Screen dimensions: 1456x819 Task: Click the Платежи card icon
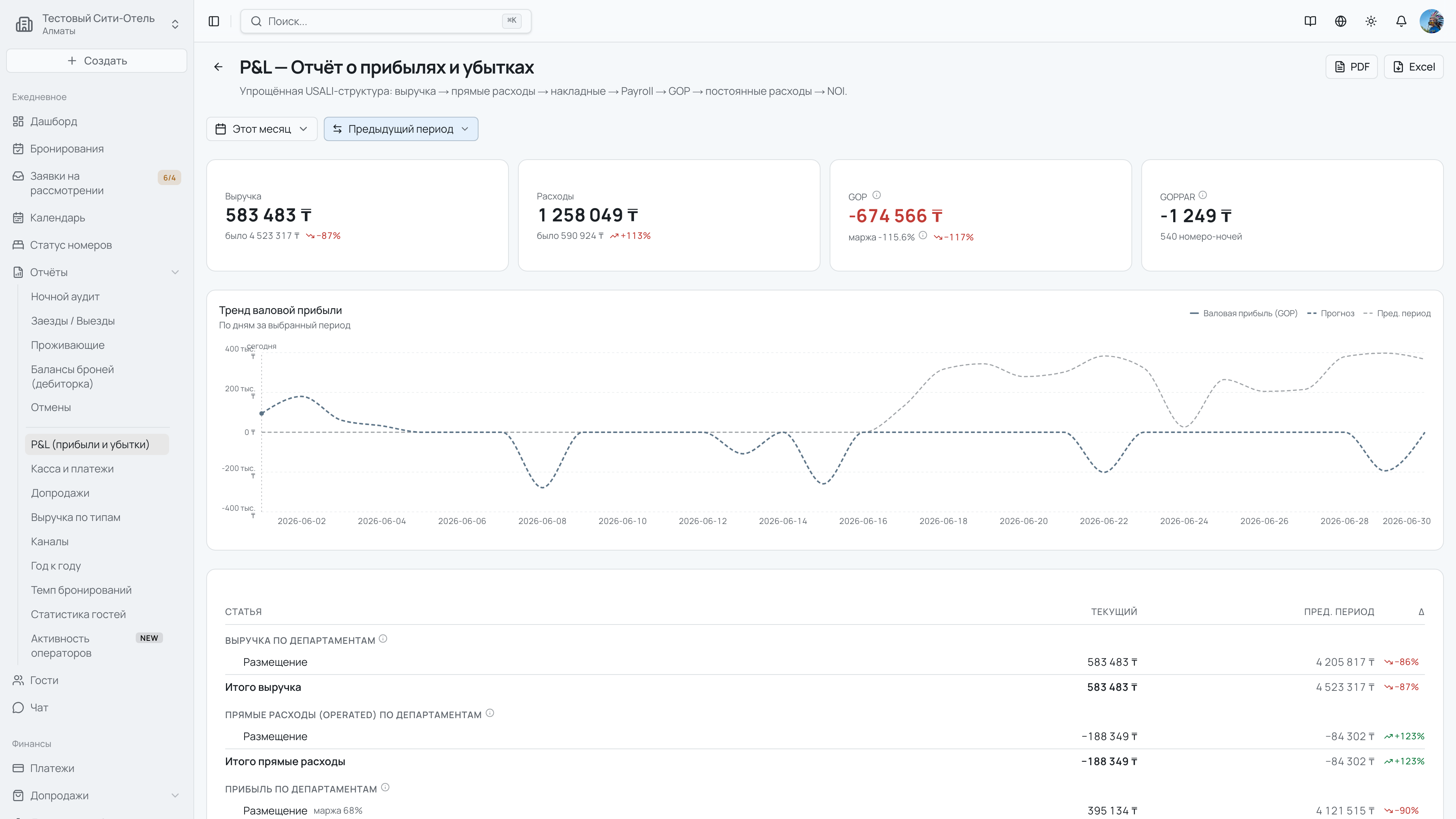click(x=18, y=768)
